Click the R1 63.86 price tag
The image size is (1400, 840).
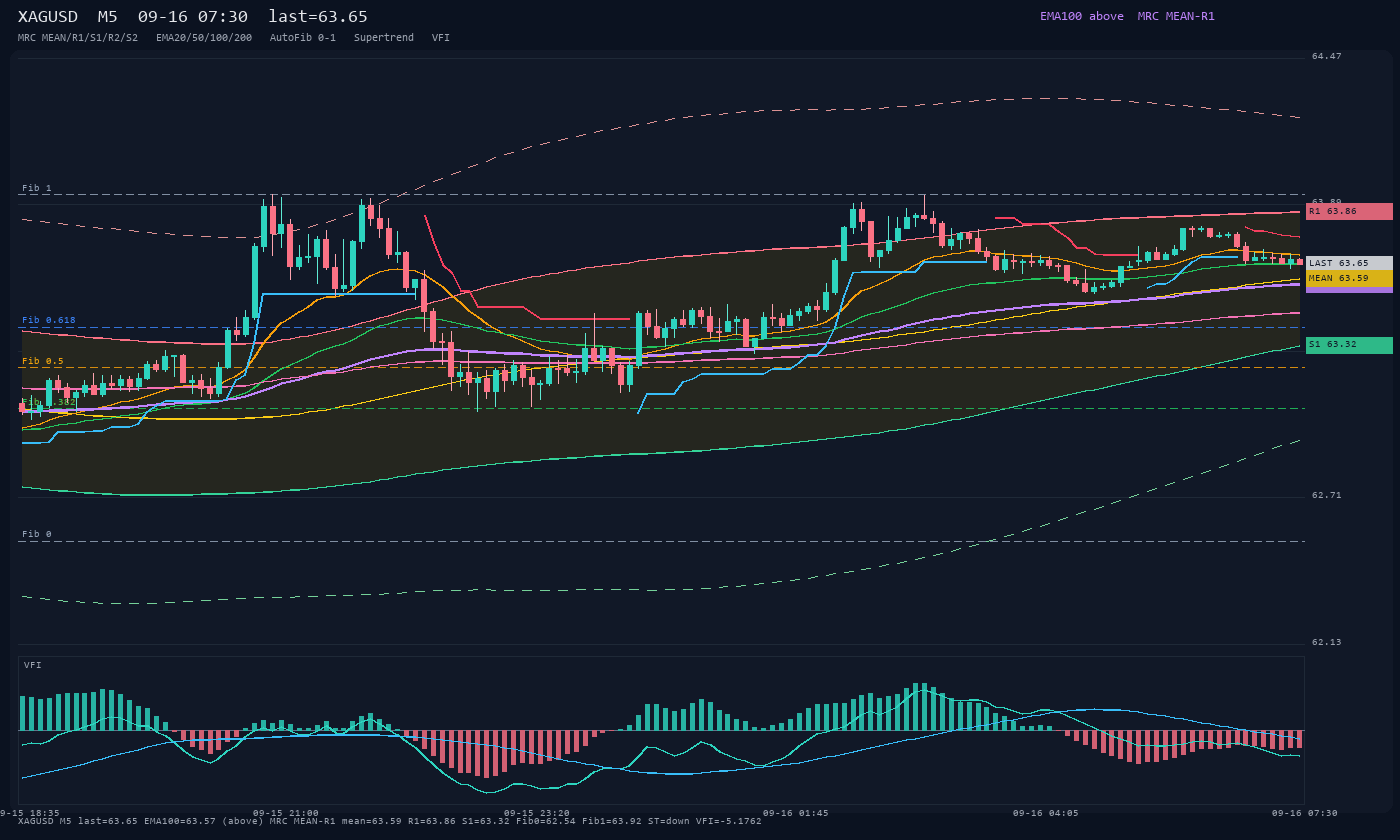tap(1349, 211)
